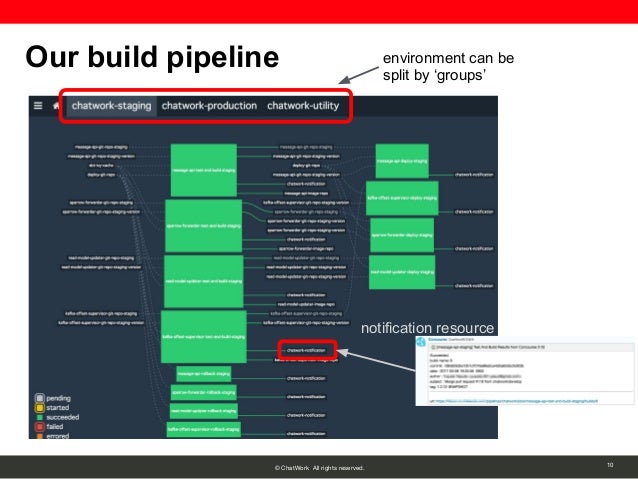The height and width of the screenshot is (479, 638).
Task: Click chatwork-notification after read-model-updater-rollback-staging
Action: point(306,415)
